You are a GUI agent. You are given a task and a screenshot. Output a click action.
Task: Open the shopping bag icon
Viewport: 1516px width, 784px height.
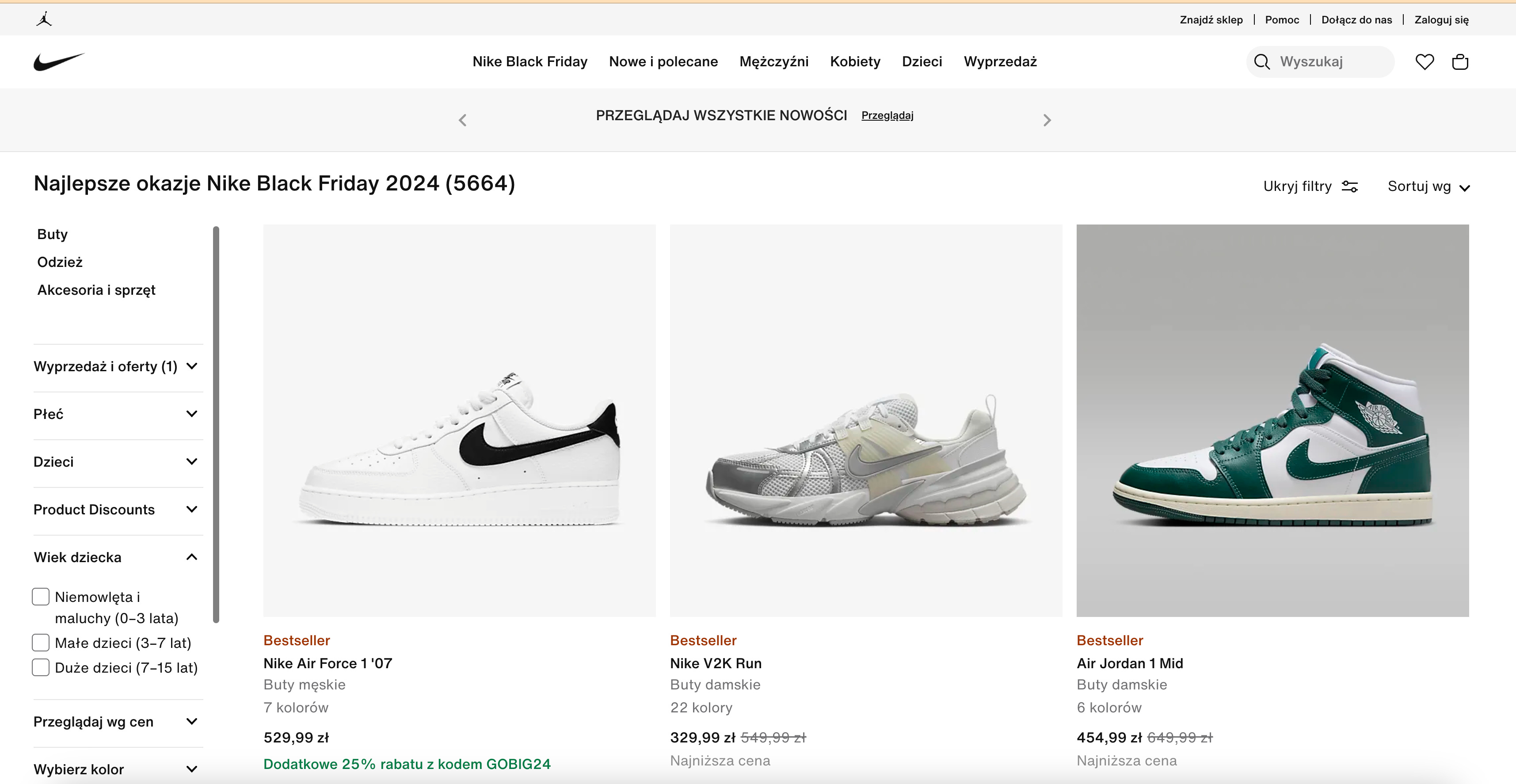1460,62
